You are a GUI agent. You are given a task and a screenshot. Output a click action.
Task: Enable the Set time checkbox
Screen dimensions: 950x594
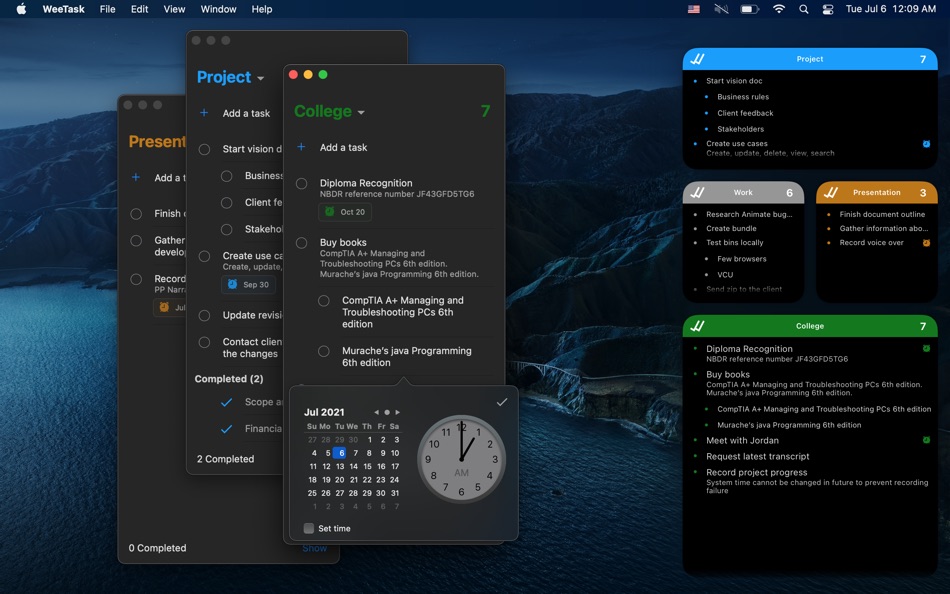[308, 528]
